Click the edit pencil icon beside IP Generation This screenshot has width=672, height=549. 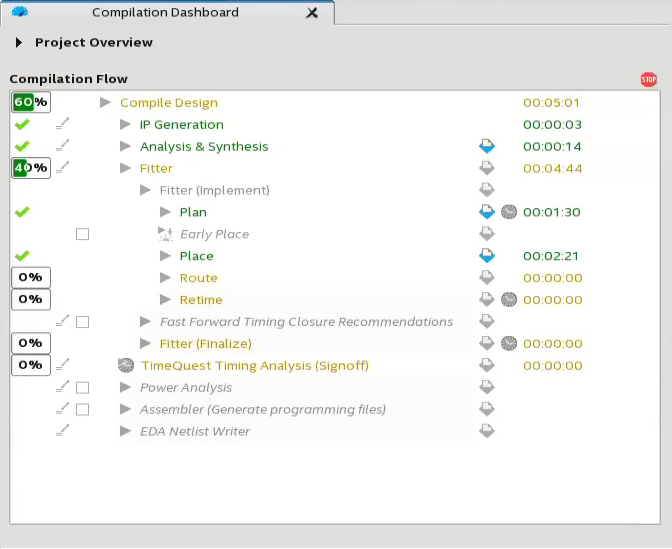[63, 124]
